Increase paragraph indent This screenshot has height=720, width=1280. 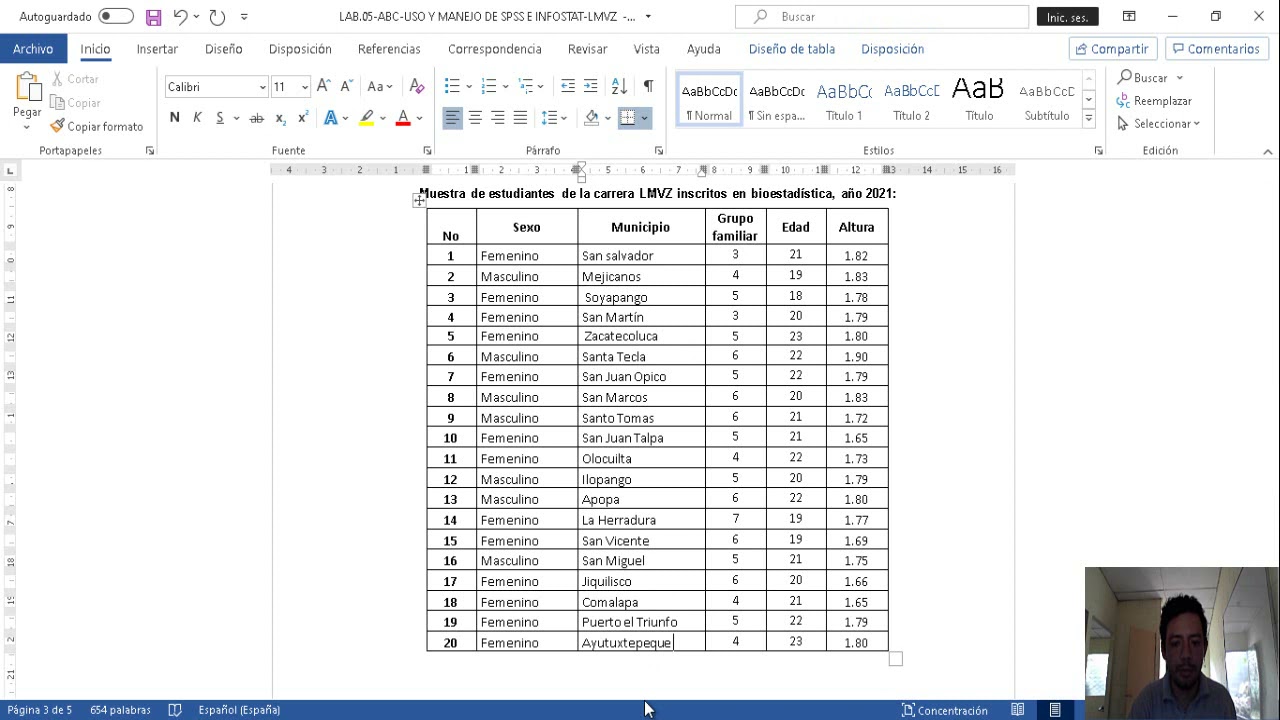pyautogui.click(x=591, y=87)
